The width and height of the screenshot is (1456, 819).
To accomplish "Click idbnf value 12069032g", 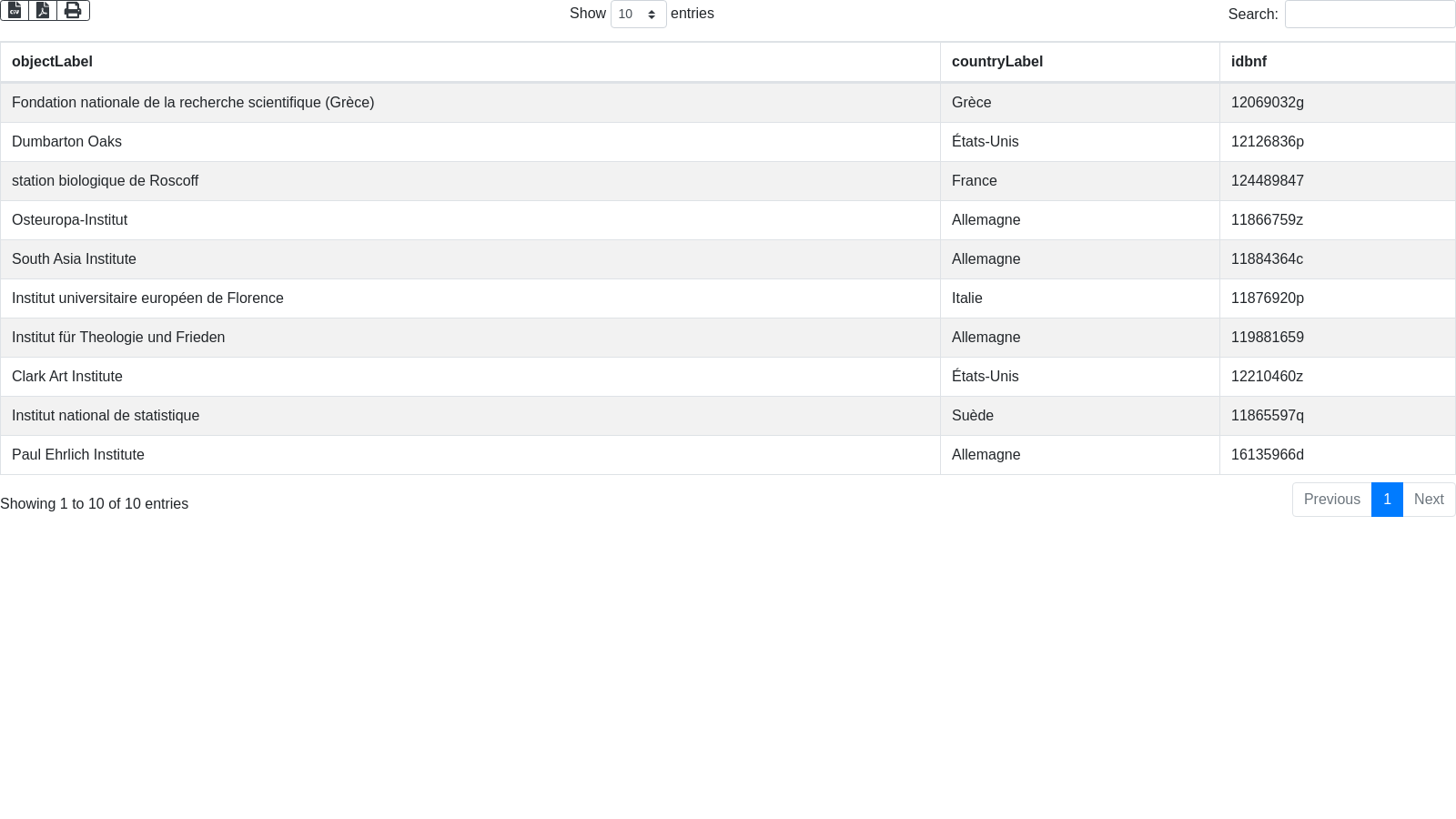I will coord(1338,103).
